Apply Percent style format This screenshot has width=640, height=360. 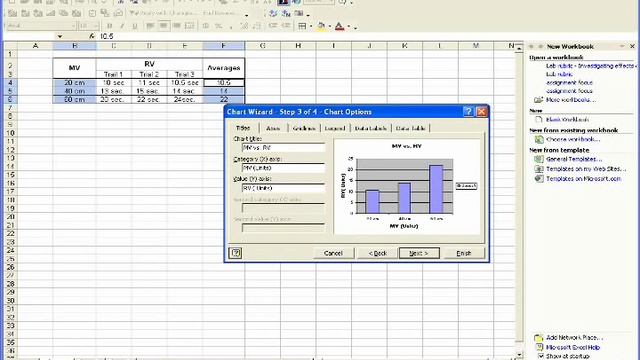(x=219, y=26)
